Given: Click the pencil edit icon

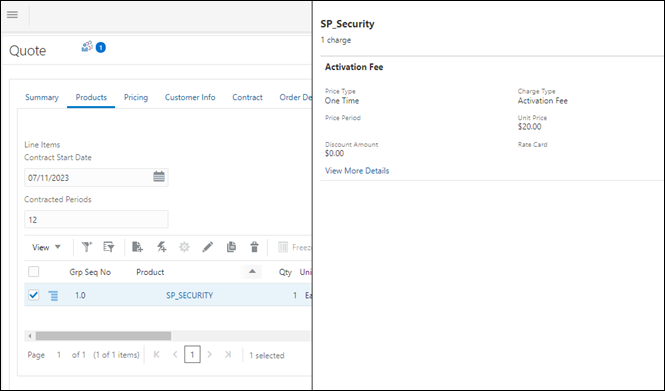Looking at the screenshot, I should [208, 247].
